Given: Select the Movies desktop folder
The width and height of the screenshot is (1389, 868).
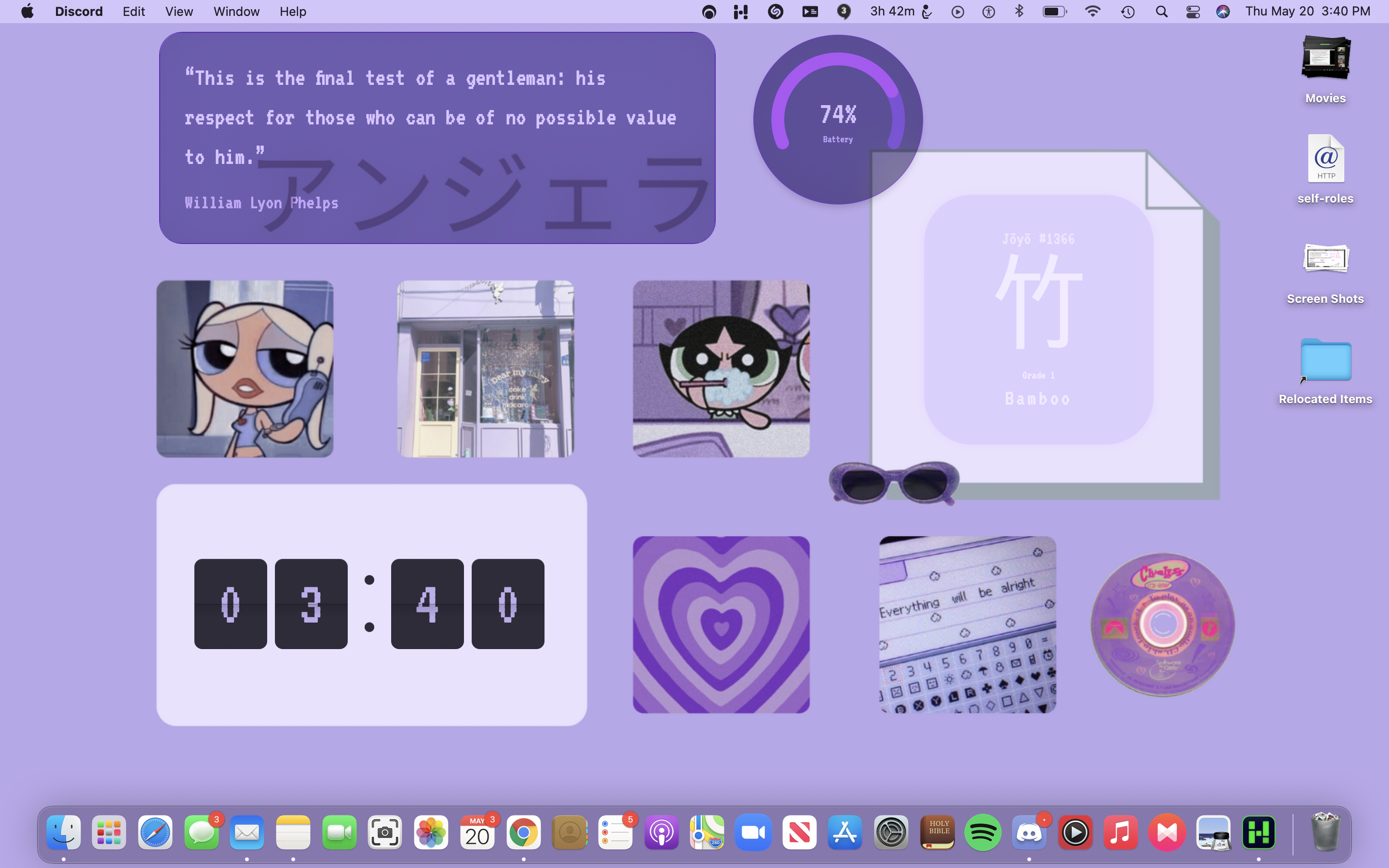Looking at the screenshot, I should (1325, 70).
